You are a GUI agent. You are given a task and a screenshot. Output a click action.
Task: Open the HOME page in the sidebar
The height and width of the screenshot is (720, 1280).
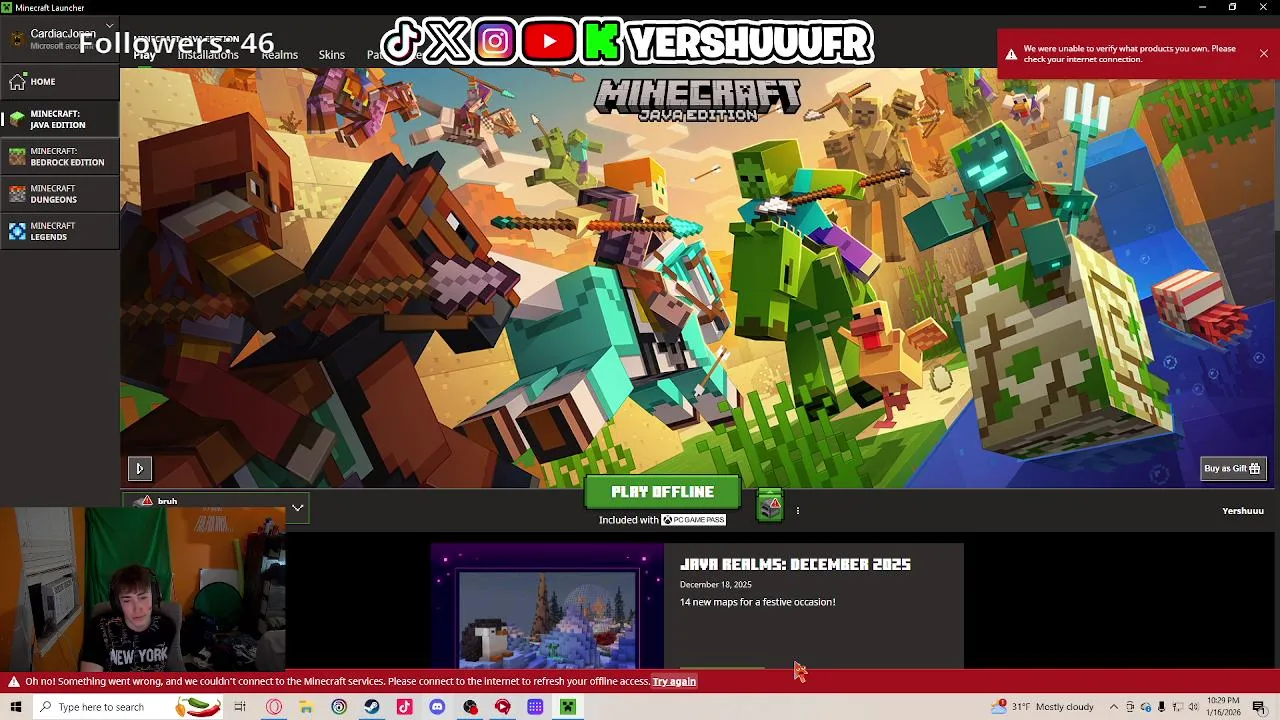tap(60, 82)
